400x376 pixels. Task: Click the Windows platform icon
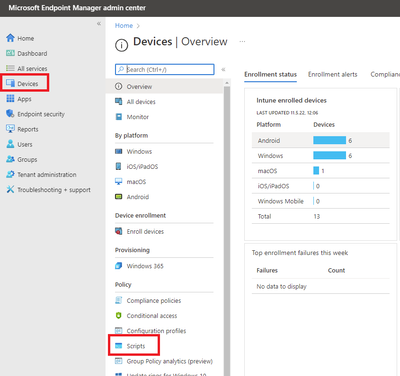pos(118,151)
